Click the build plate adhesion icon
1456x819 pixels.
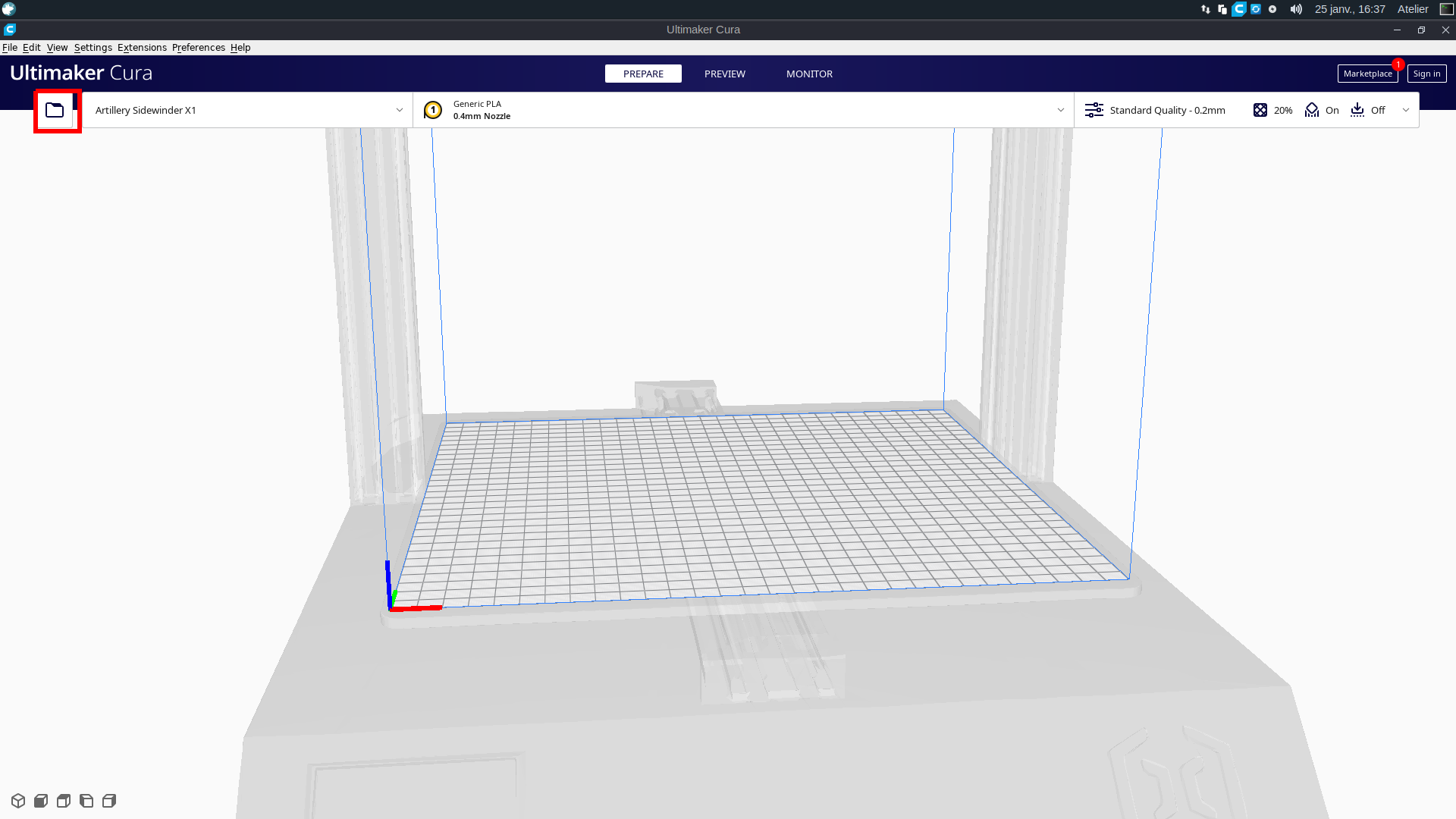click(1357, 110)
